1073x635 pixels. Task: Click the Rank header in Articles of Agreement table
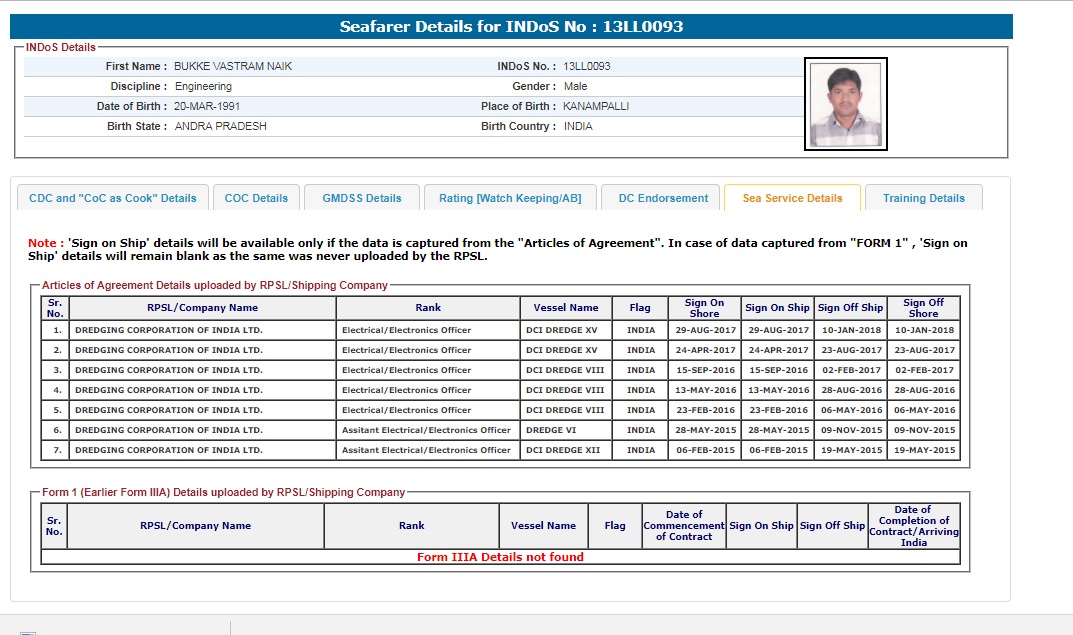pyautogui.click(x=428, y=308)
